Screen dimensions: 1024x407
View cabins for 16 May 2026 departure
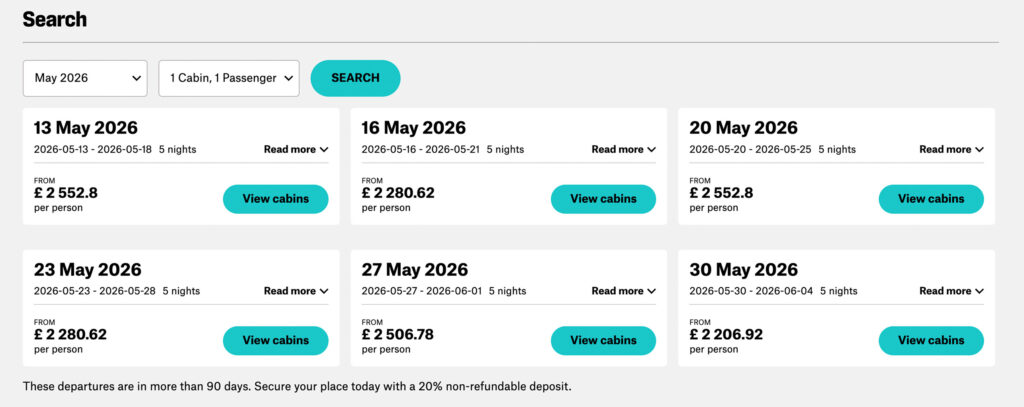point(603,199)
